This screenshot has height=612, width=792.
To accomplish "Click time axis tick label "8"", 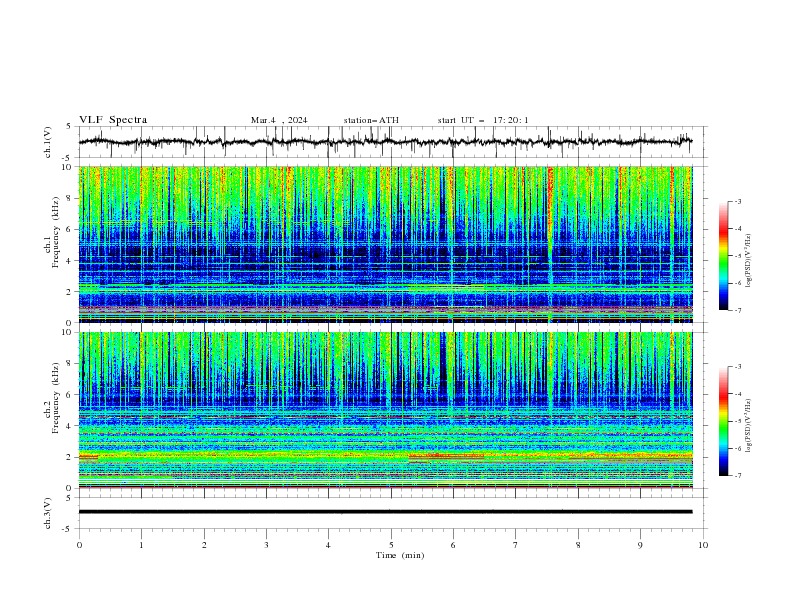I will [578, 545].
